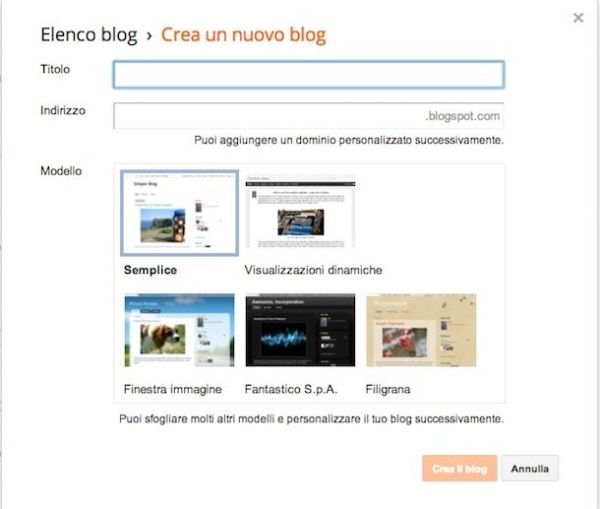Image resolution: width=600 pixels, height=509 pixels.
Task: Choose the Visualizzazioni dinamiche template thumbnail
Action: [300, 212]
